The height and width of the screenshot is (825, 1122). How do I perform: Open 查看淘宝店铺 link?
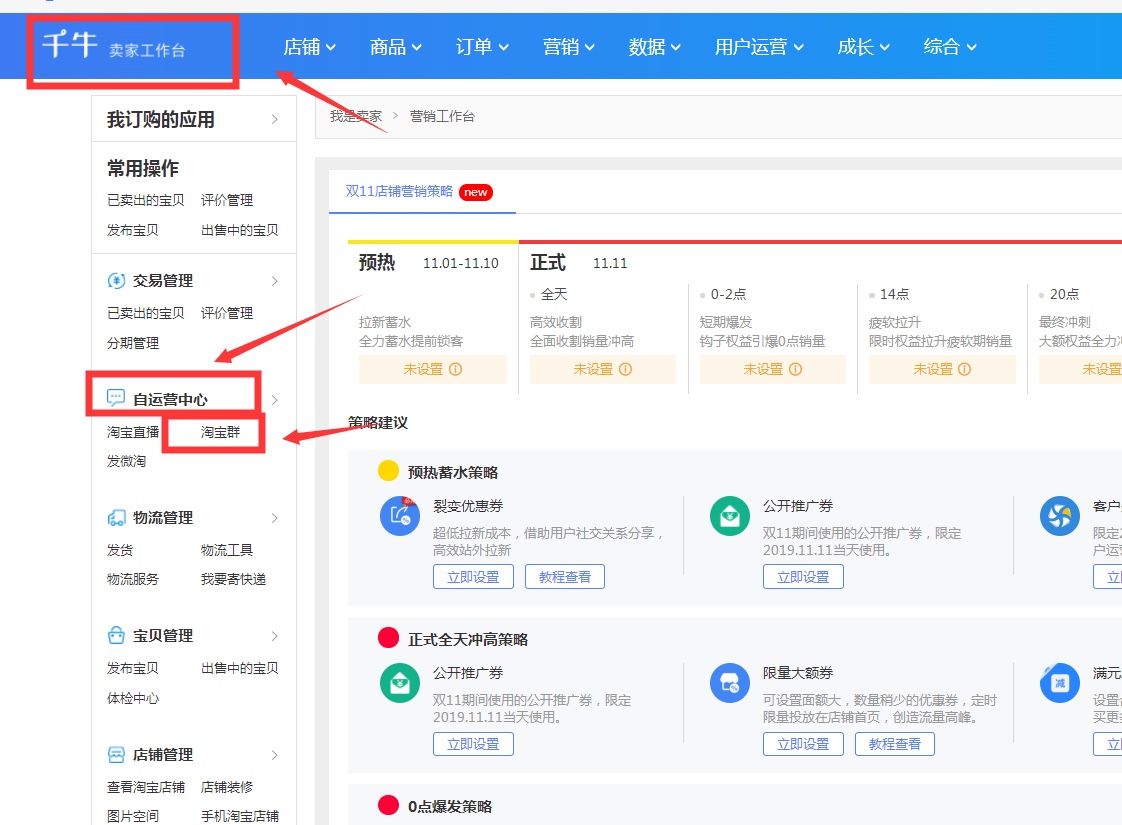click(145, 787)
